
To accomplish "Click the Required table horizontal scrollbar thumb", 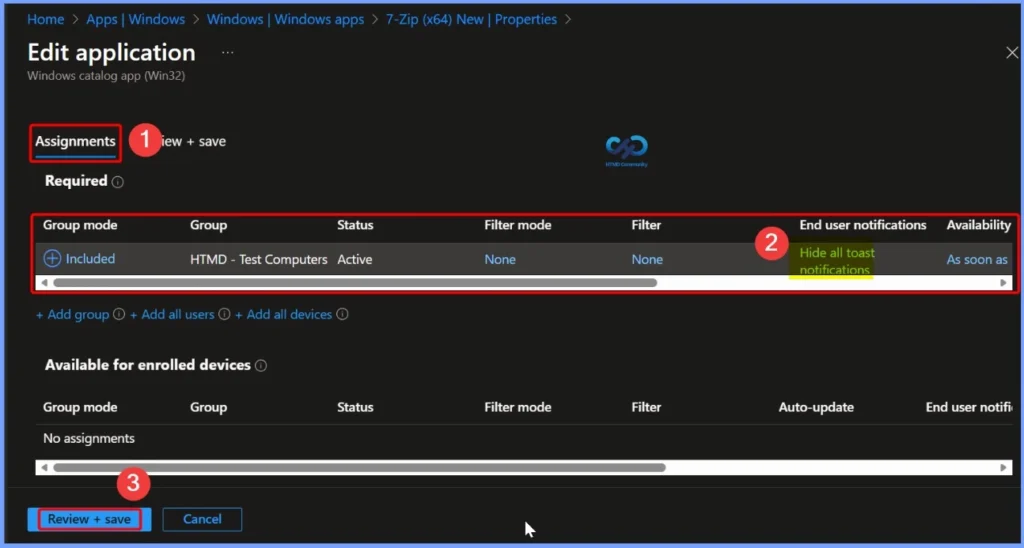I will coord(355,283).
